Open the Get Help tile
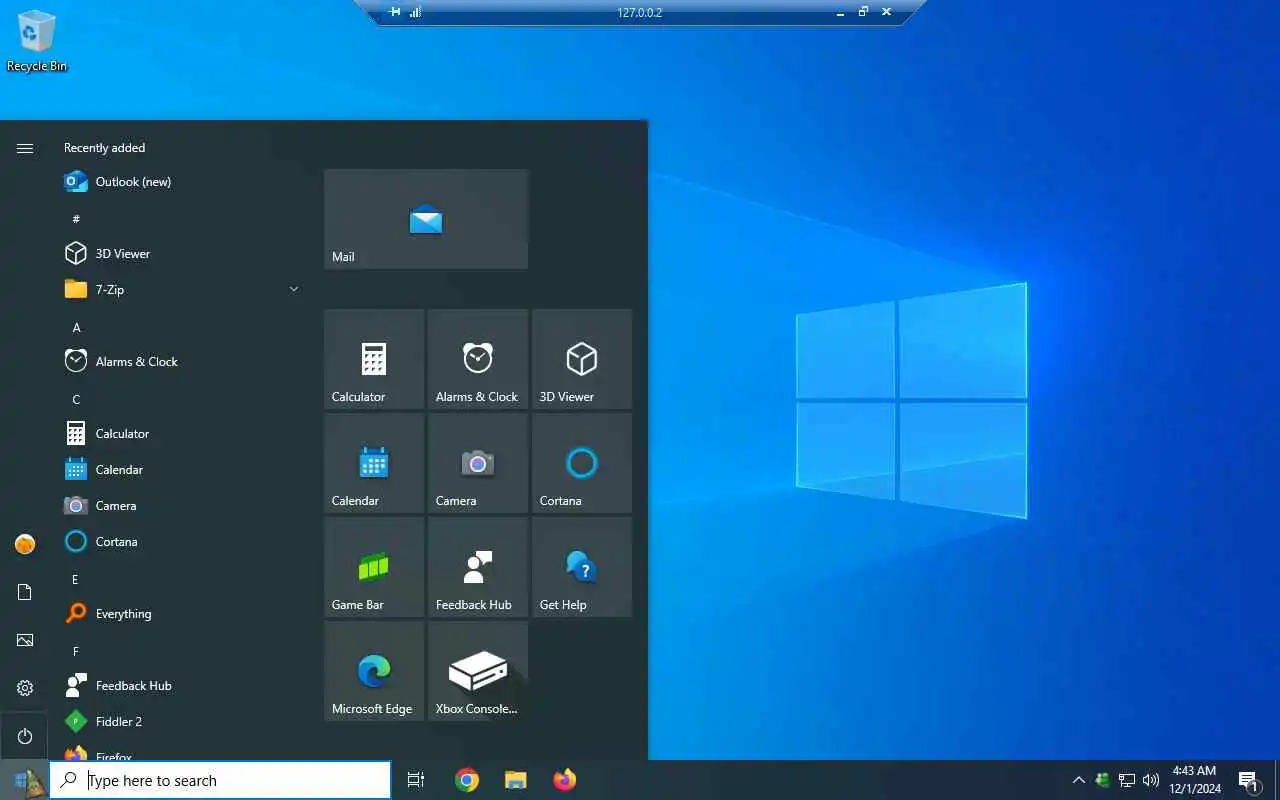Viewport: 1280px width, 800px height. (582, 567)
